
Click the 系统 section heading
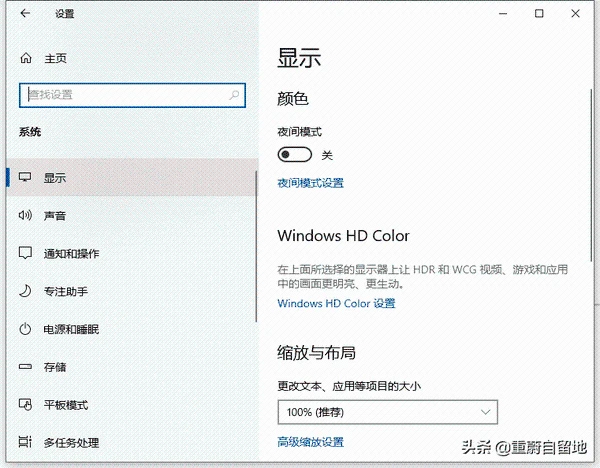pyautogui.click(x=30, y=132)
